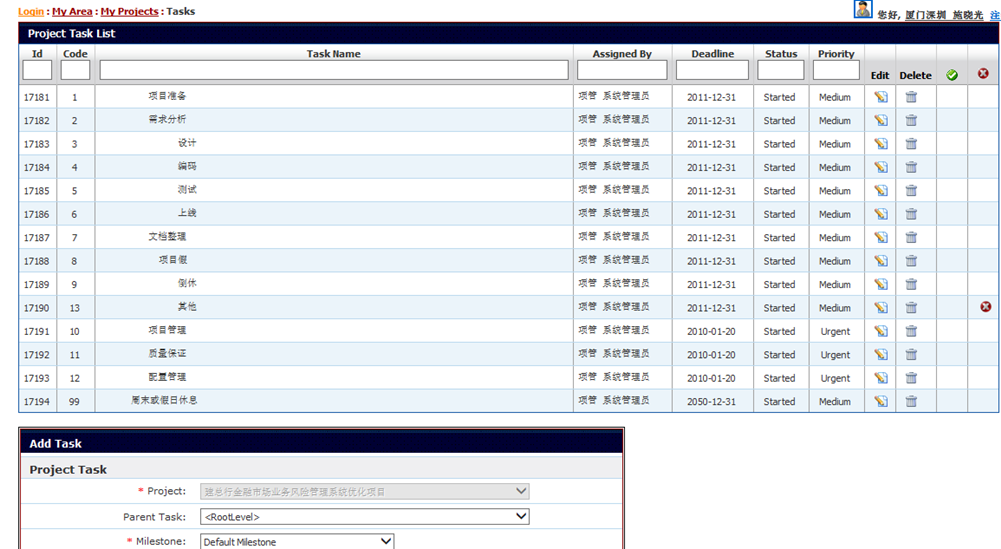The width and height of the screenshot is (1001, 549).
Task: Click the Task Name filter input field
Action: [x=334, y=71]
